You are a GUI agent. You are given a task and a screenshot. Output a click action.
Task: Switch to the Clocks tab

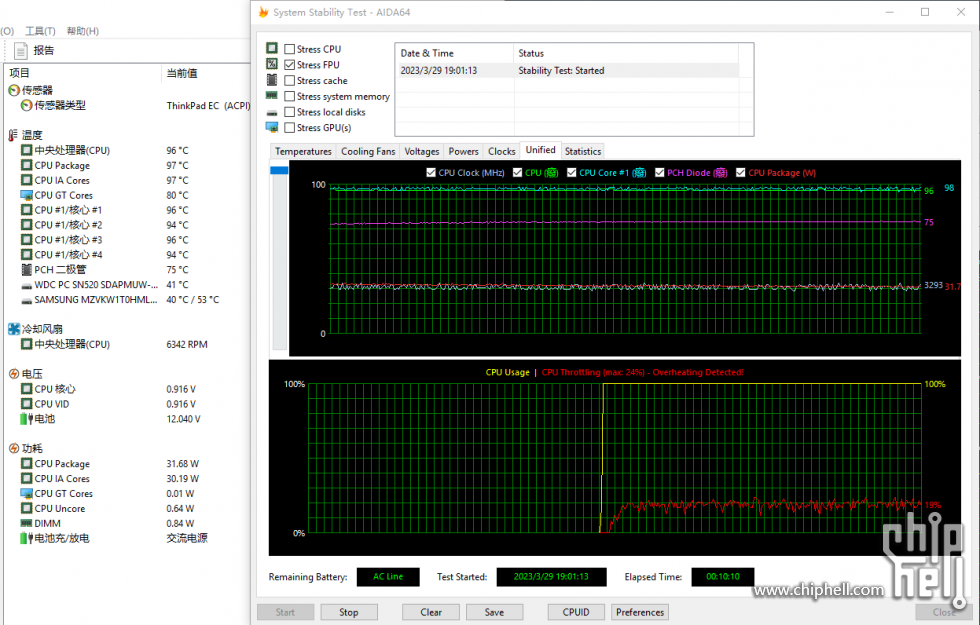pos(501,151)
